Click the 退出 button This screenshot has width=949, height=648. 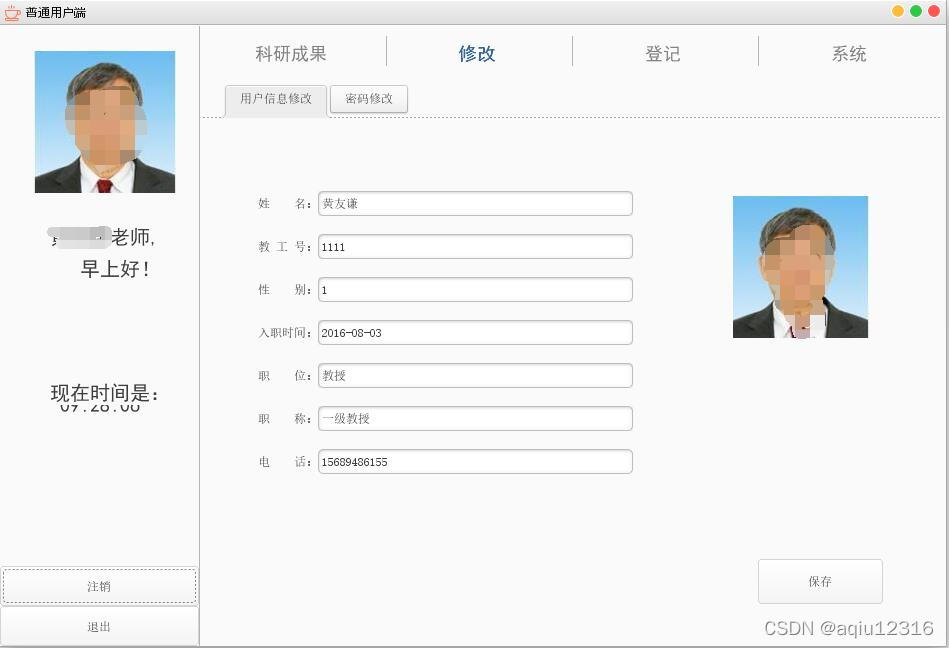click(x=99, y=626)
